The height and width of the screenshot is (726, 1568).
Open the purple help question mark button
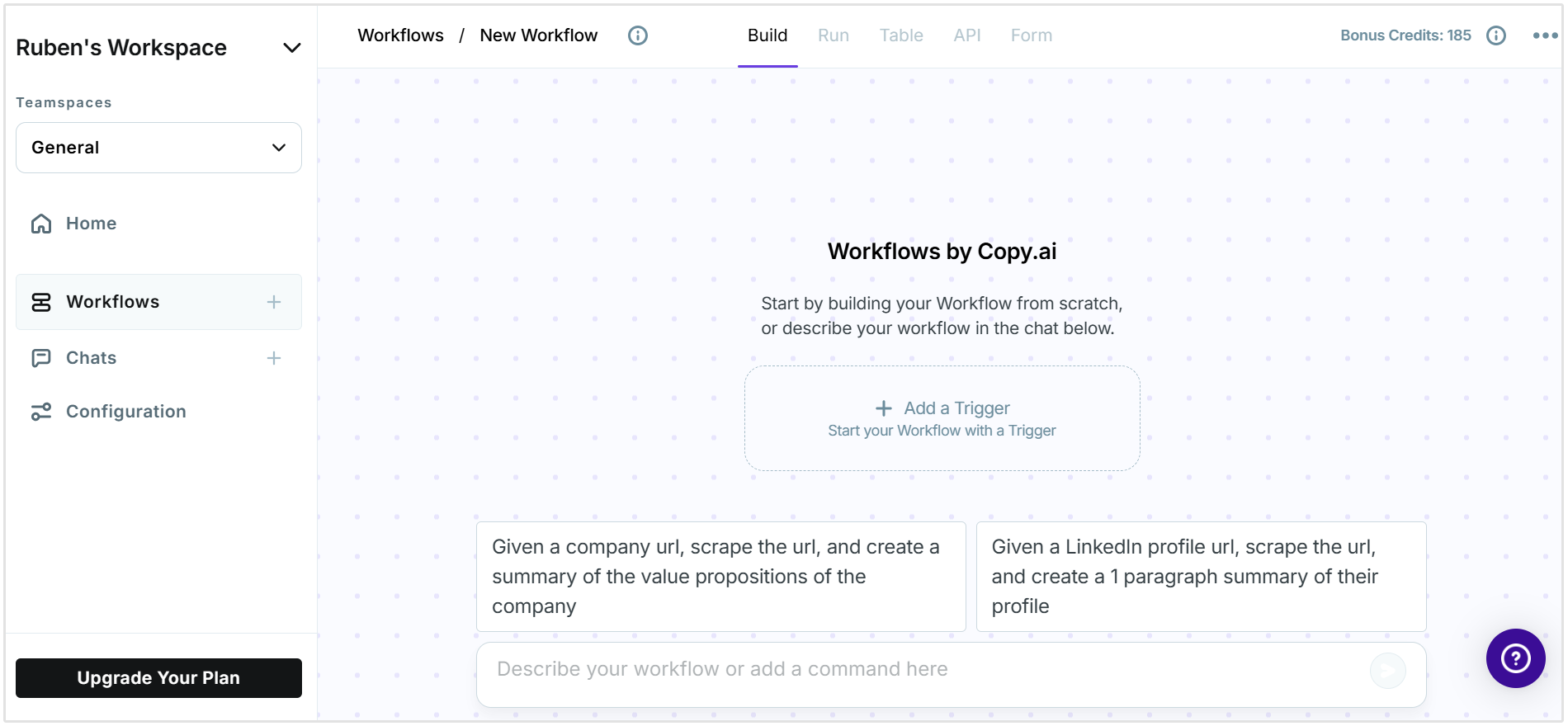[x=1515, y=658]
